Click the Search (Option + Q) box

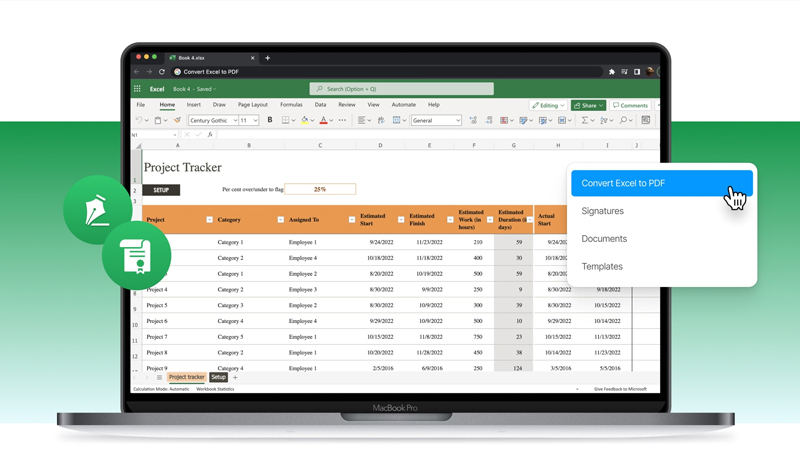[401, 89]
